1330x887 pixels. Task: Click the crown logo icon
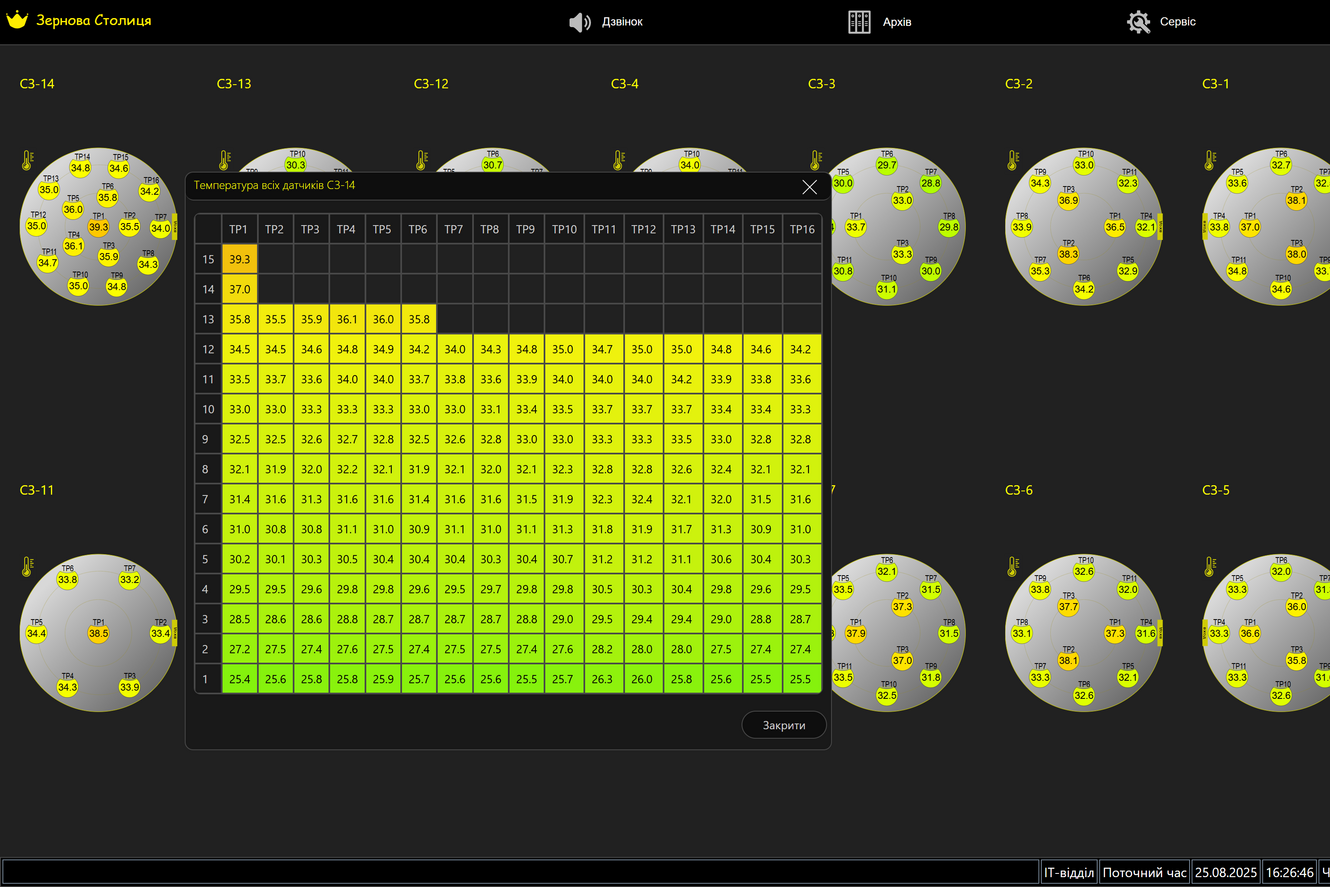click(17, 20)
